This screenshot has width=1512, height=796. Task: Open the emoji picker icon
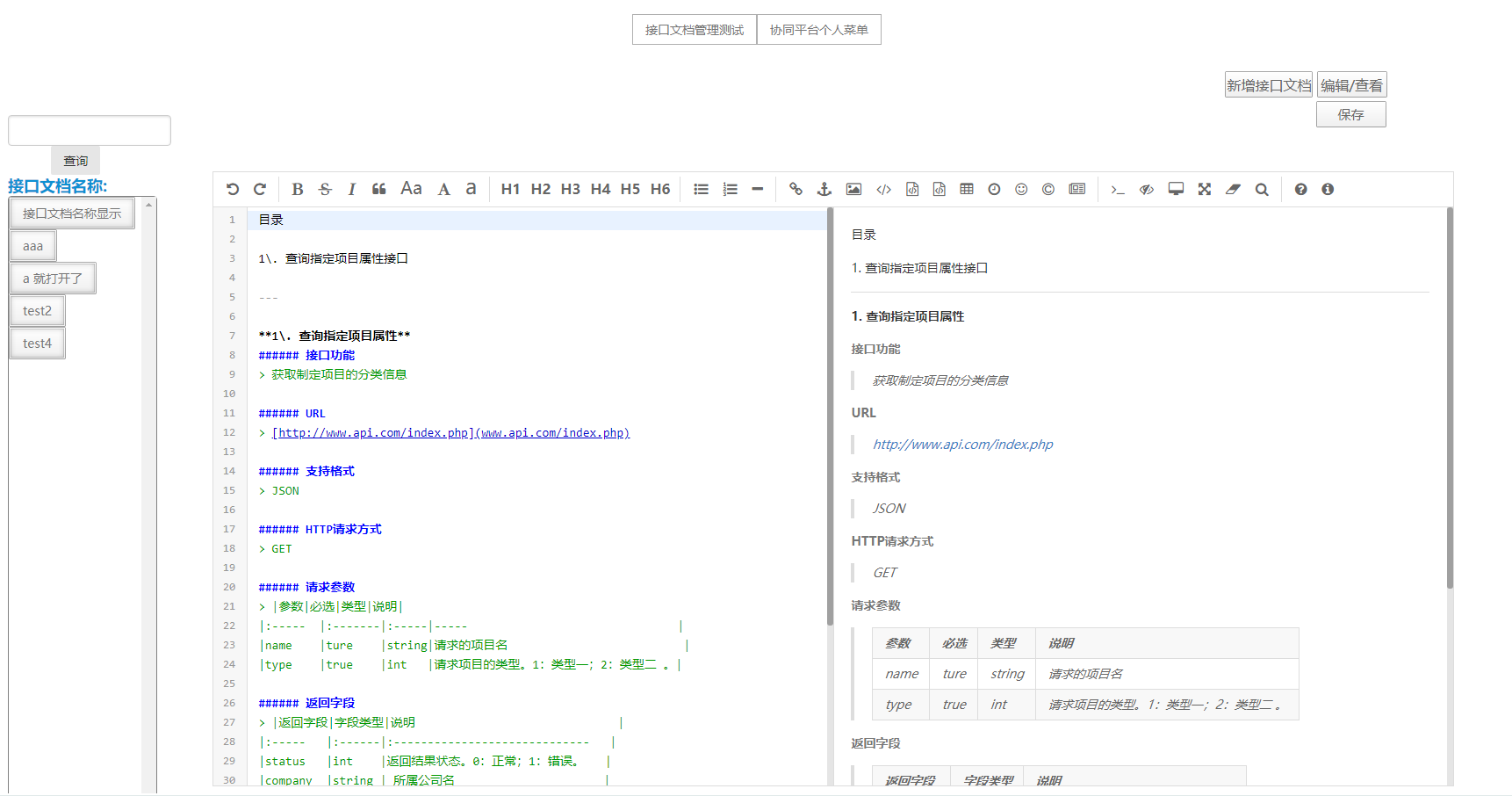click(x=1020, y=189)
